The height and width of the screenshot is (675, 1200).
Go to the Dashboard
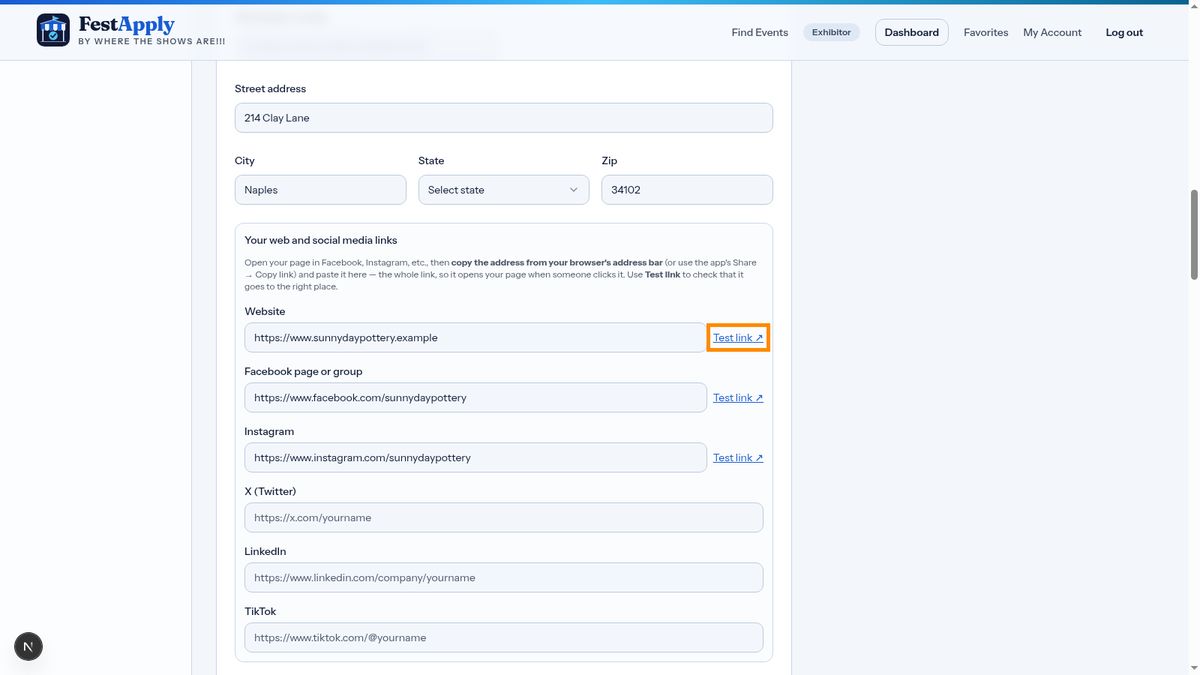911,32
